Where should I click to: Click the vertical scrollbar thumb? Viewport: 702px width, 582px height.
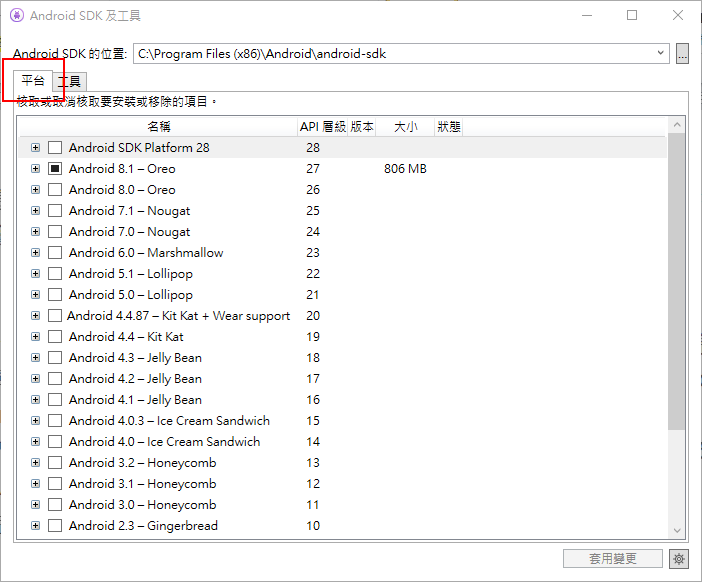[677, 281]
